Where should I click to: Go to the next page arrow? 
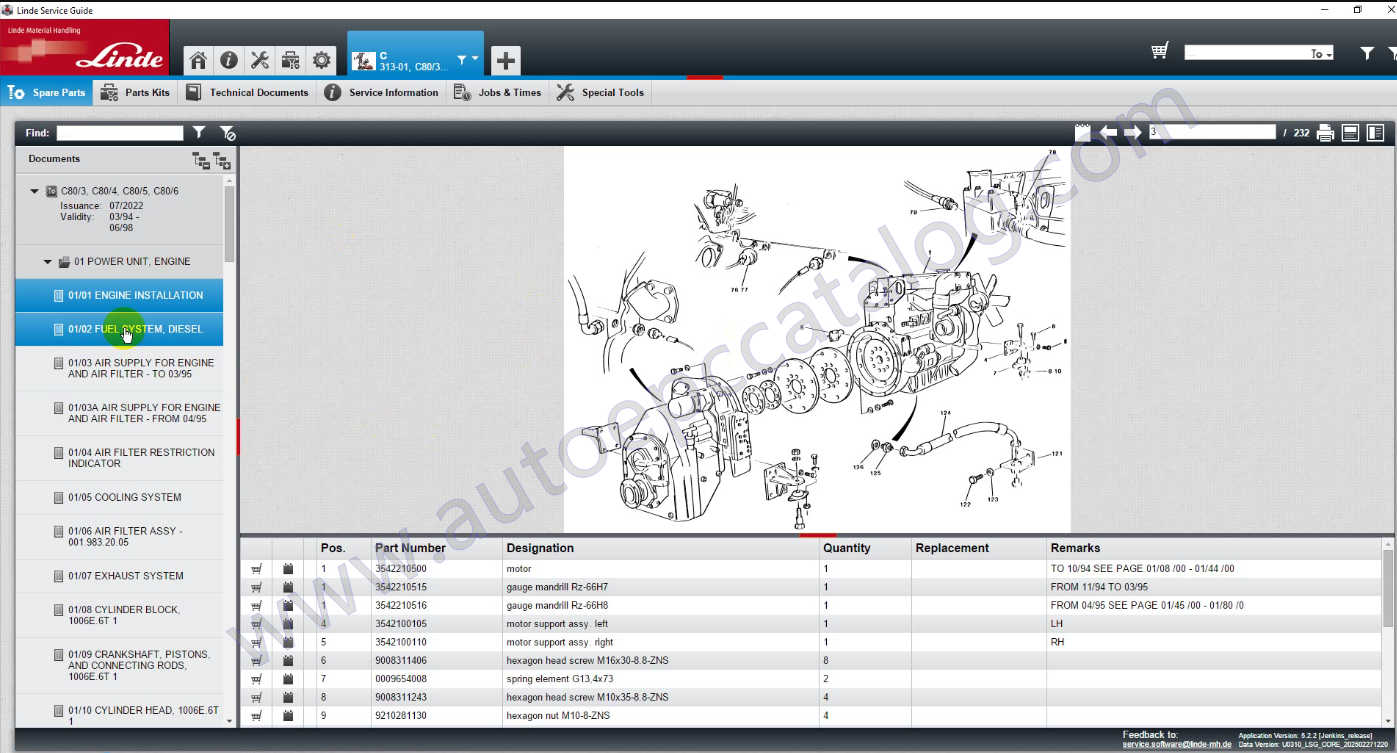pos(1132,133)
